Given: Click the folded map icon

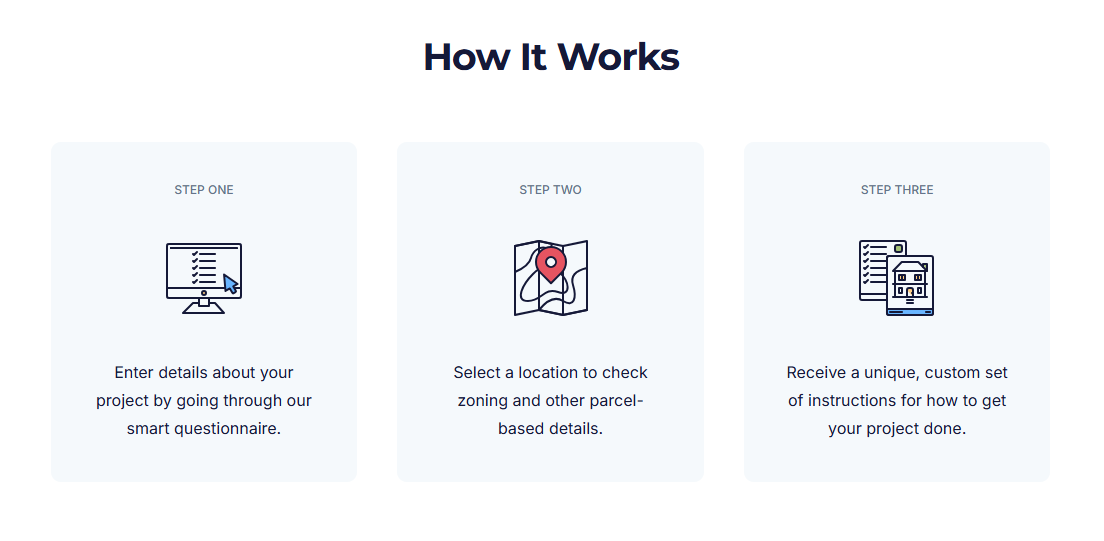Looking at the screenshot, I should coord(550,278).
